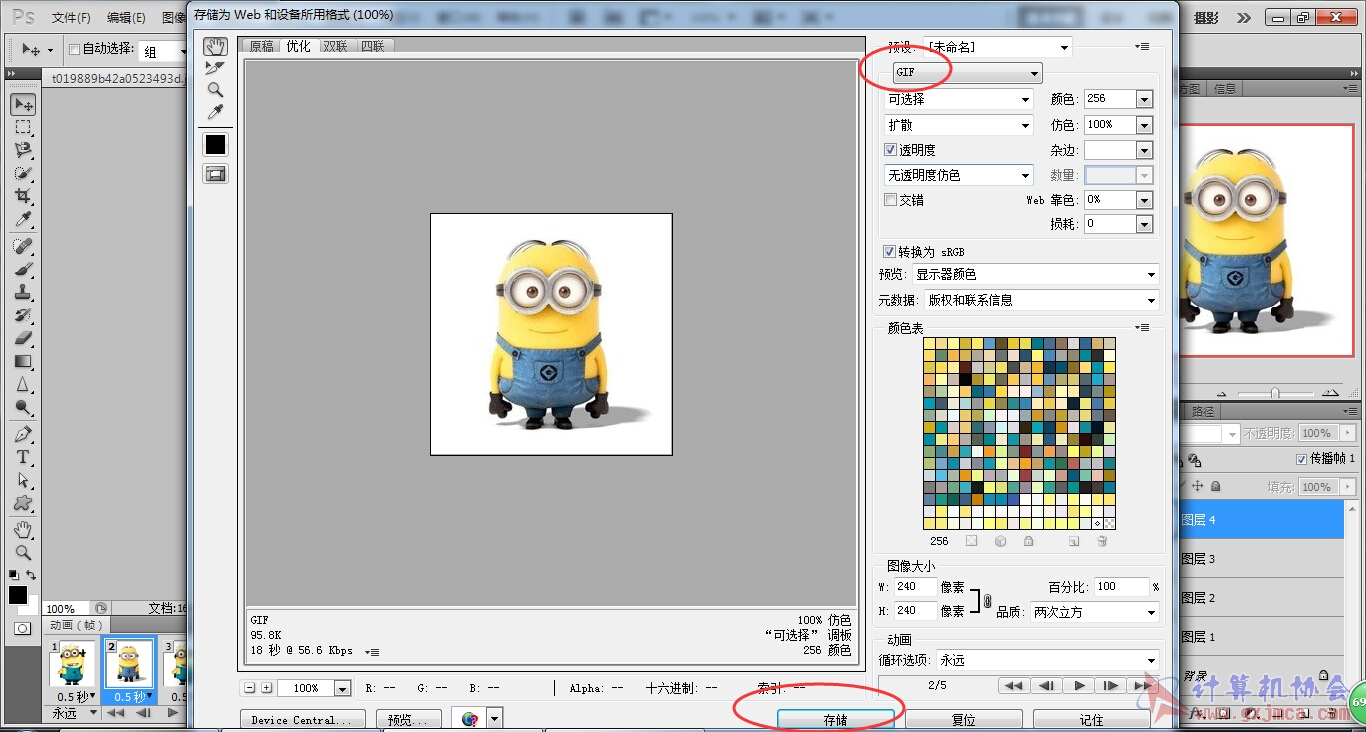The width and height of the screenshot is (1366, 732).
Task: Toggle the 转换为 sRGB checkbox
Action: (889, 252)
